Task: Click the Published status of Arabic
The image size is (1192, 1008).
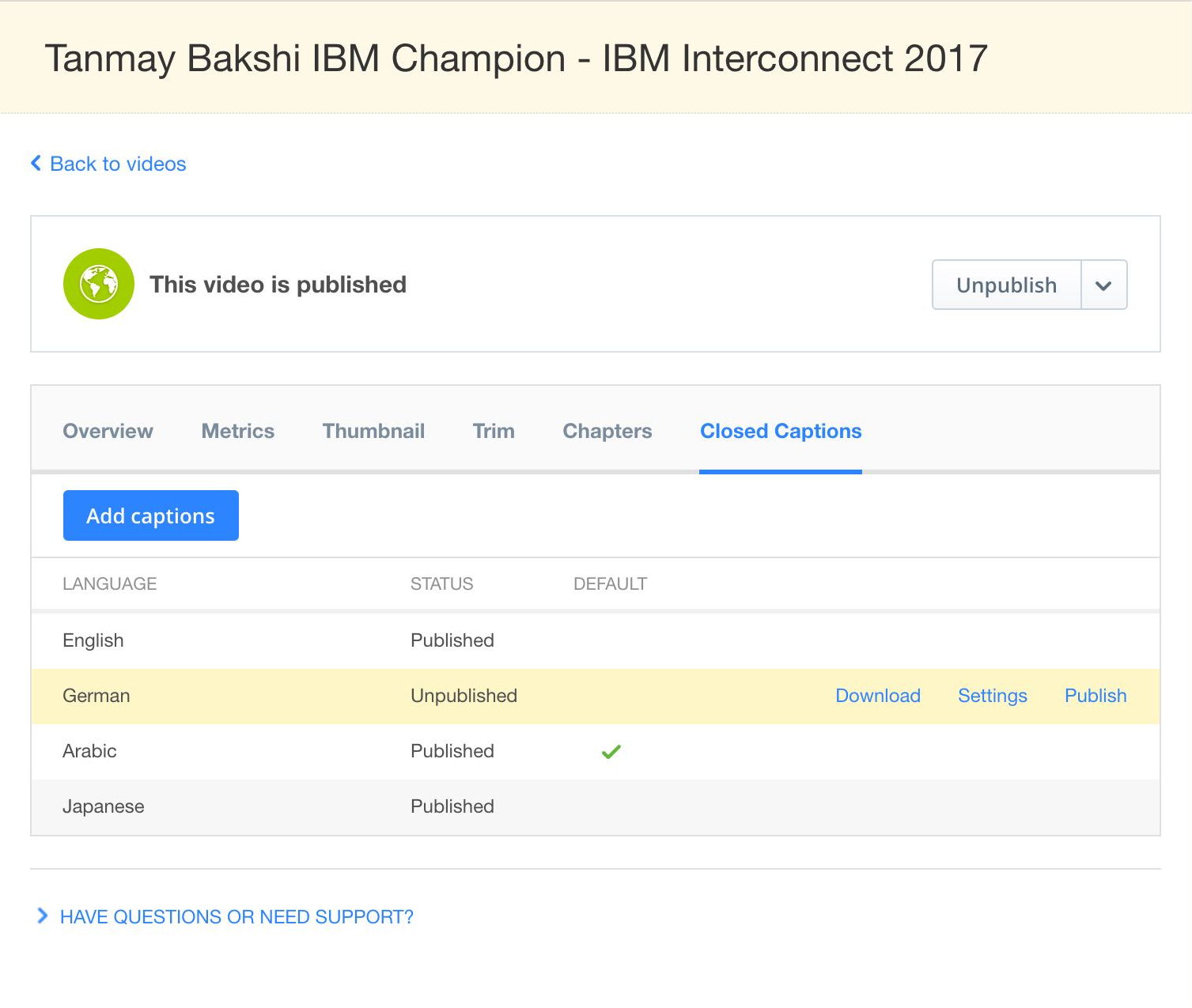Action: (452, 751)
